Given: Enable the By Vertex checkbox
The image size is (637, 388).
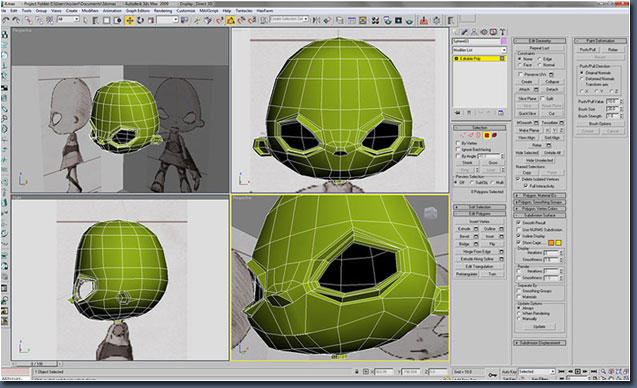Looking at the screenshot, I should point(458,143).
